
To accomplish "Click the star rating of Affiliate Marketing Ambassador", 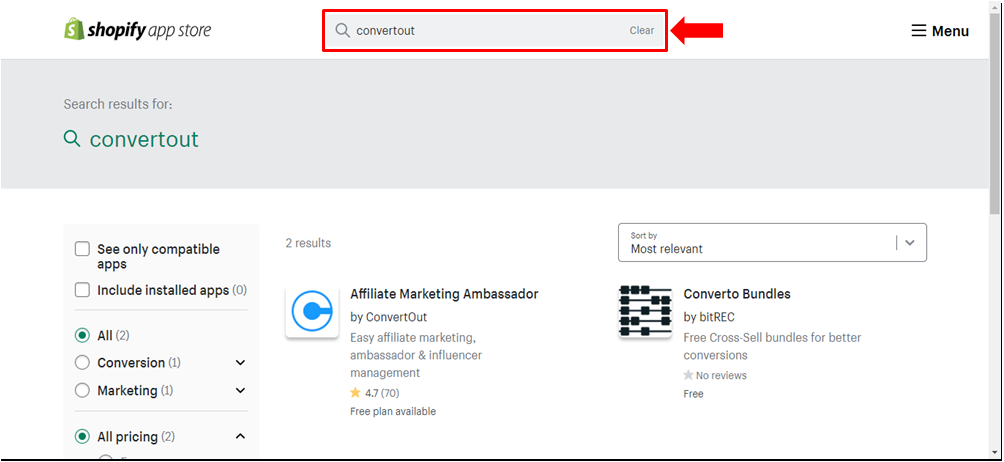I will coord(355,393).
